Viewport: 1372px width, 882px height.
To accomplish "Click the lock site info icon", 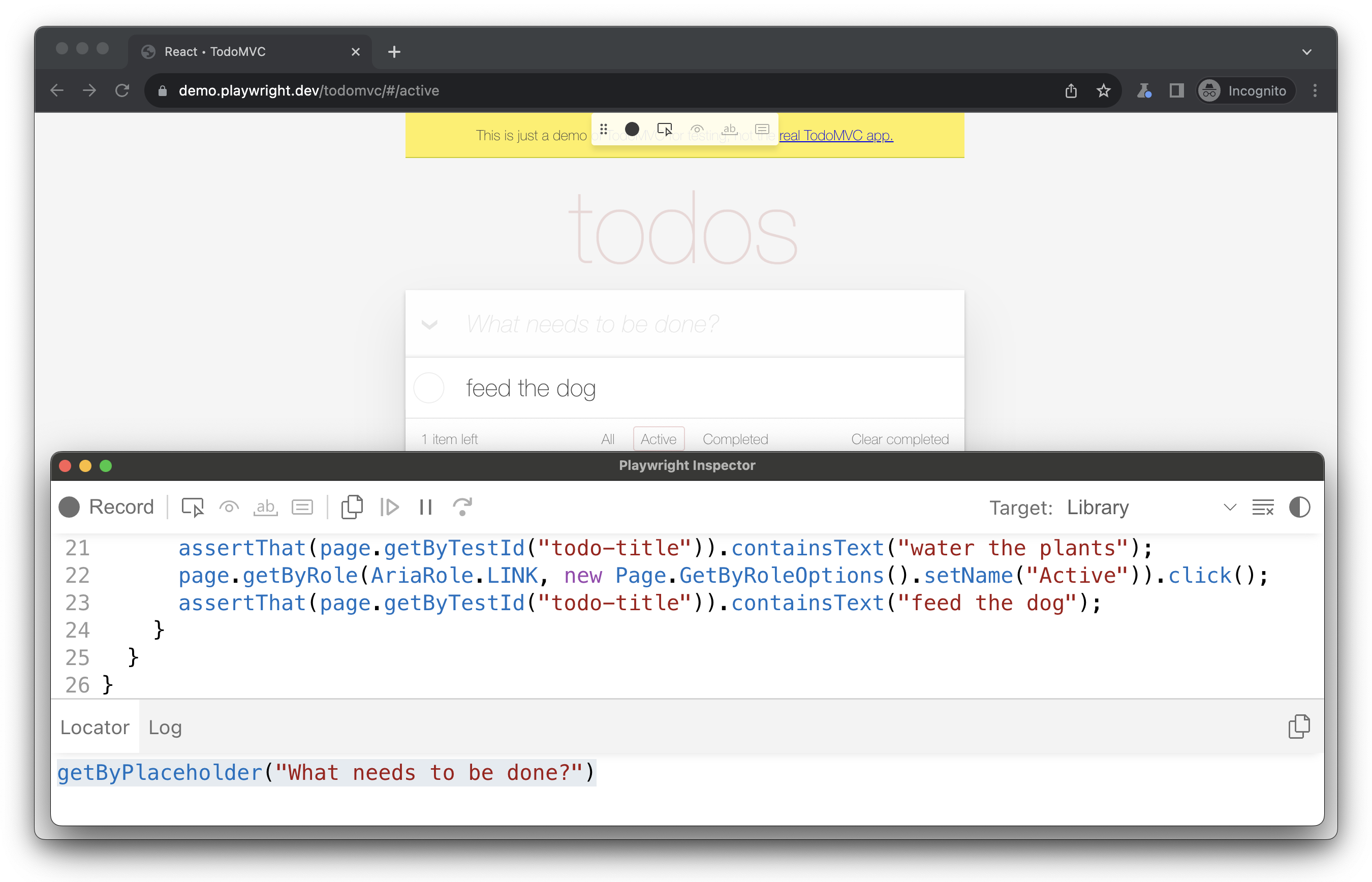I will (162, 90).
